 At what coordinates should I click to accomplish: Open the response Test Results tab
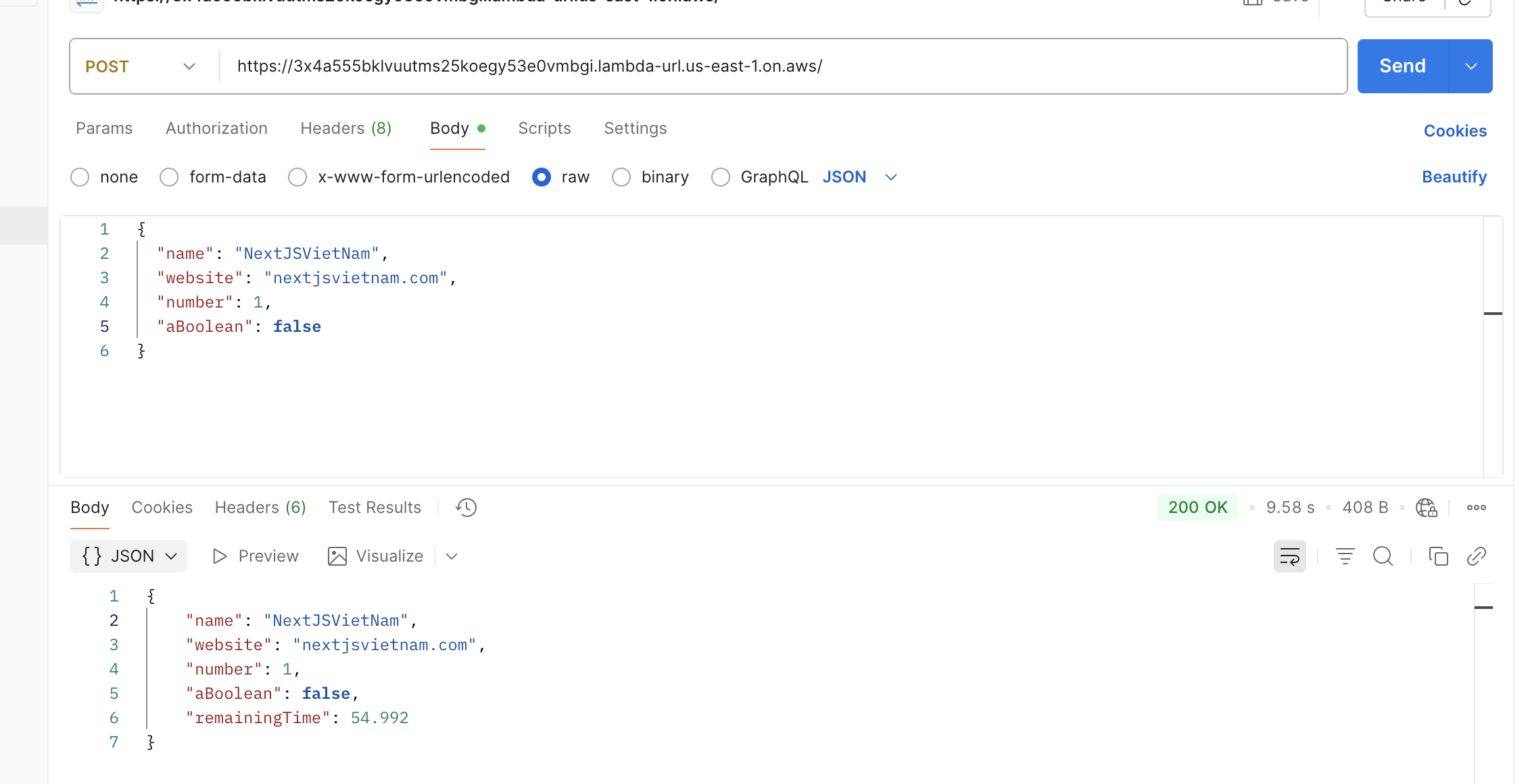pyautogui.click(x=375, y=508)
